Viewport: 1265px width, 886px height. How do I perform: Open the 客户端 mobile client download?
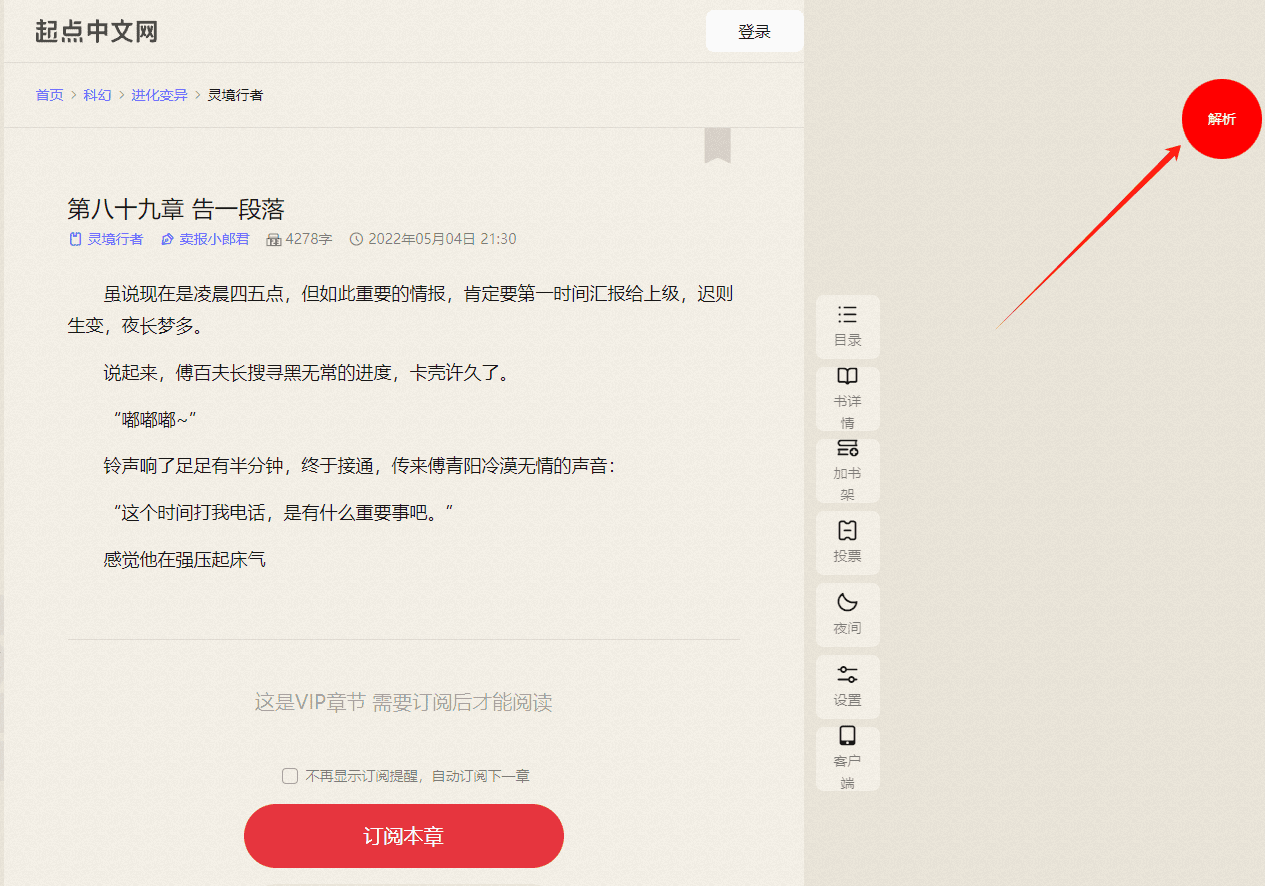847,757
